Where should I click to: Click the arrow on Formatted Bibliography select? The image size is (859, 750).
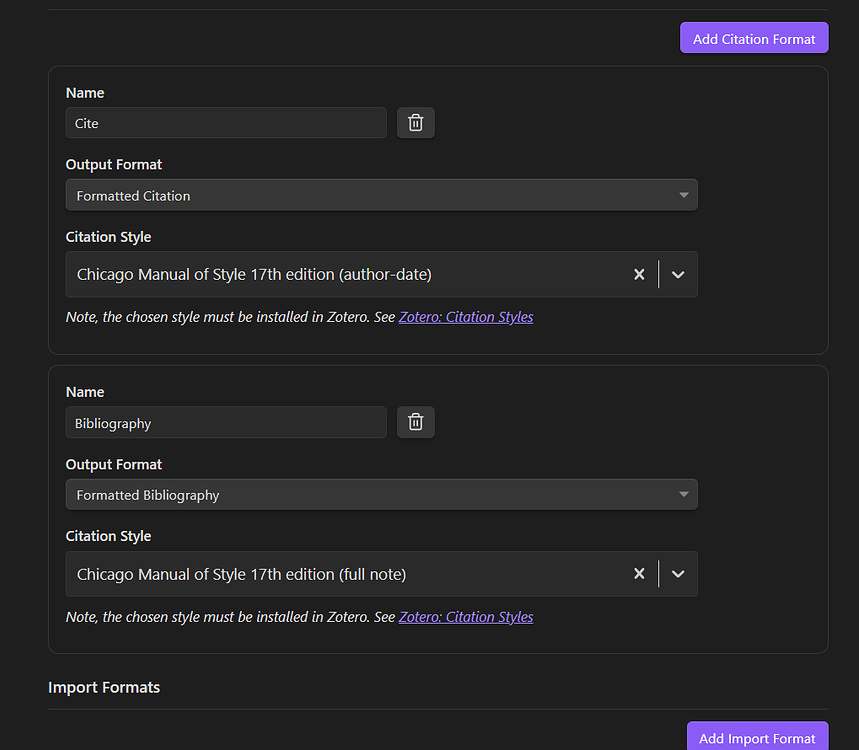(684, 495)
